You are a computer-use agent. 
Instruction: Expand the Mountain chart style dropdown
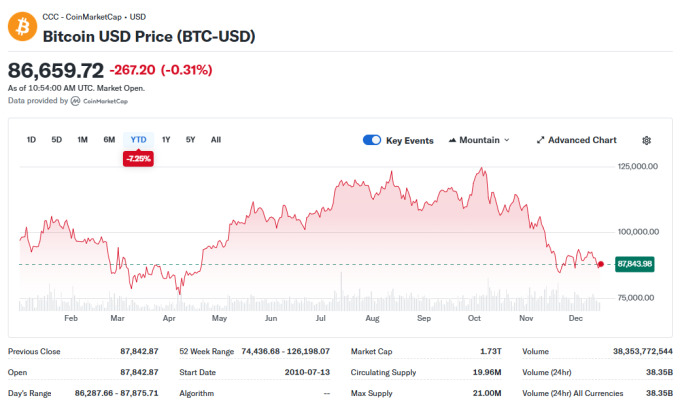pos(480,141)
